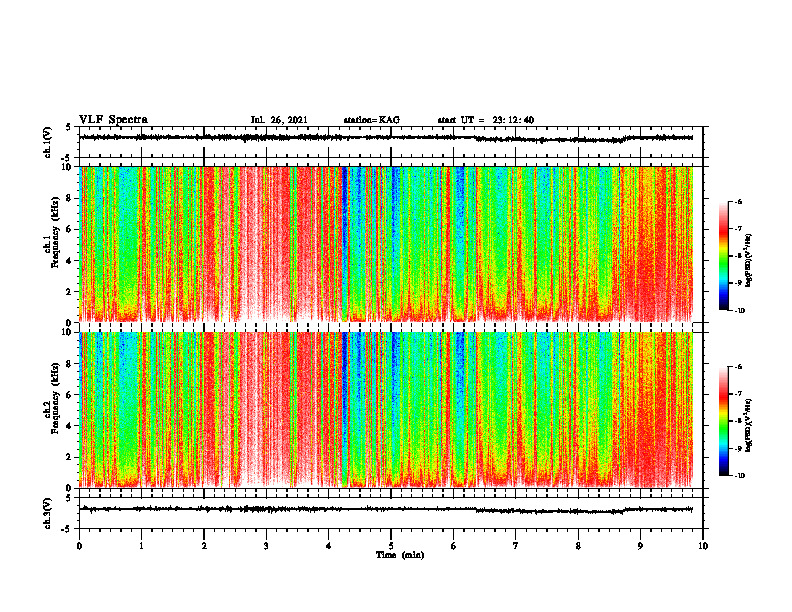
Task: Click the time axis tick label "7"
Action: point(516,546)
